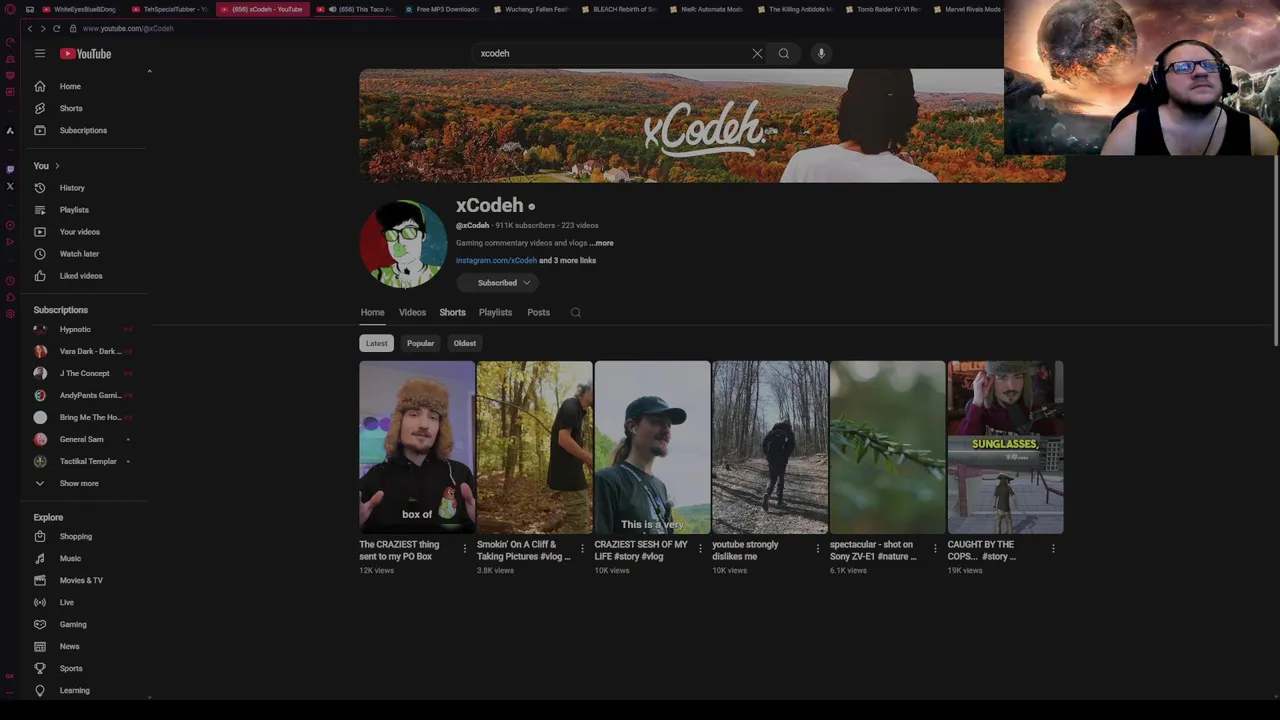Open options for 'The CRAZIEST thing sent' short
The height and width of the screenshot is (720, 1280).
[x=464, y=549]
